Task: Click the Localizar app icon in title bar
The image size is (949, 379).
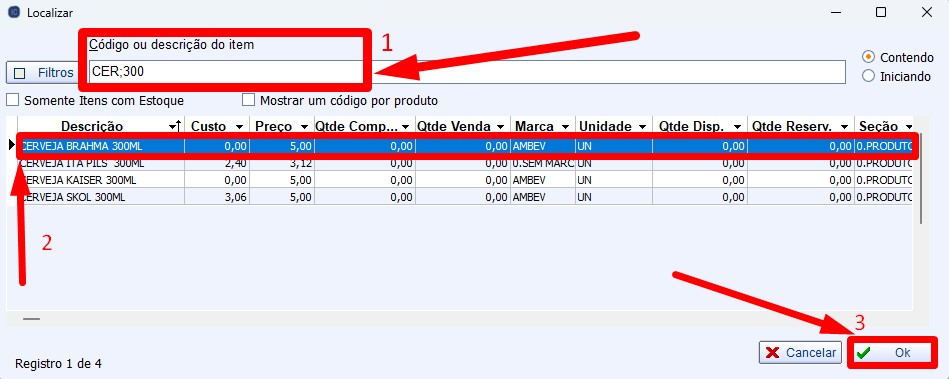Action: 15,12
